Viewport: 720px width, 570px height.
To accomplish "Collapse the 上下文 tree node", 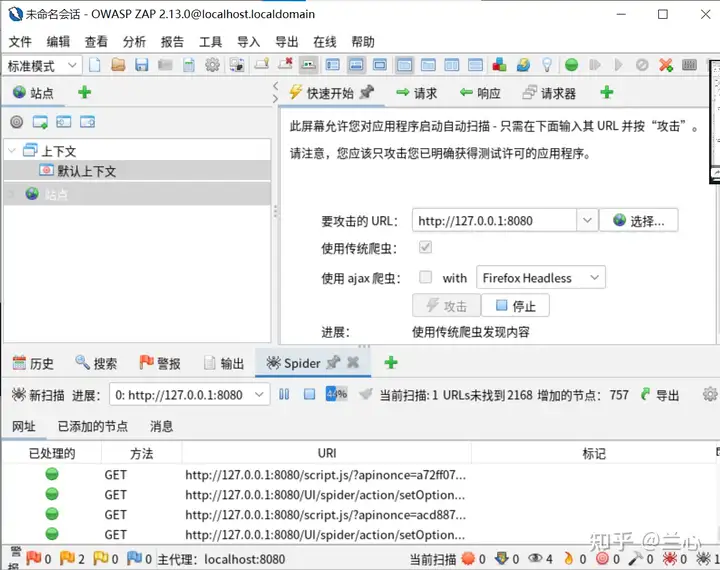I will point(12,150).
